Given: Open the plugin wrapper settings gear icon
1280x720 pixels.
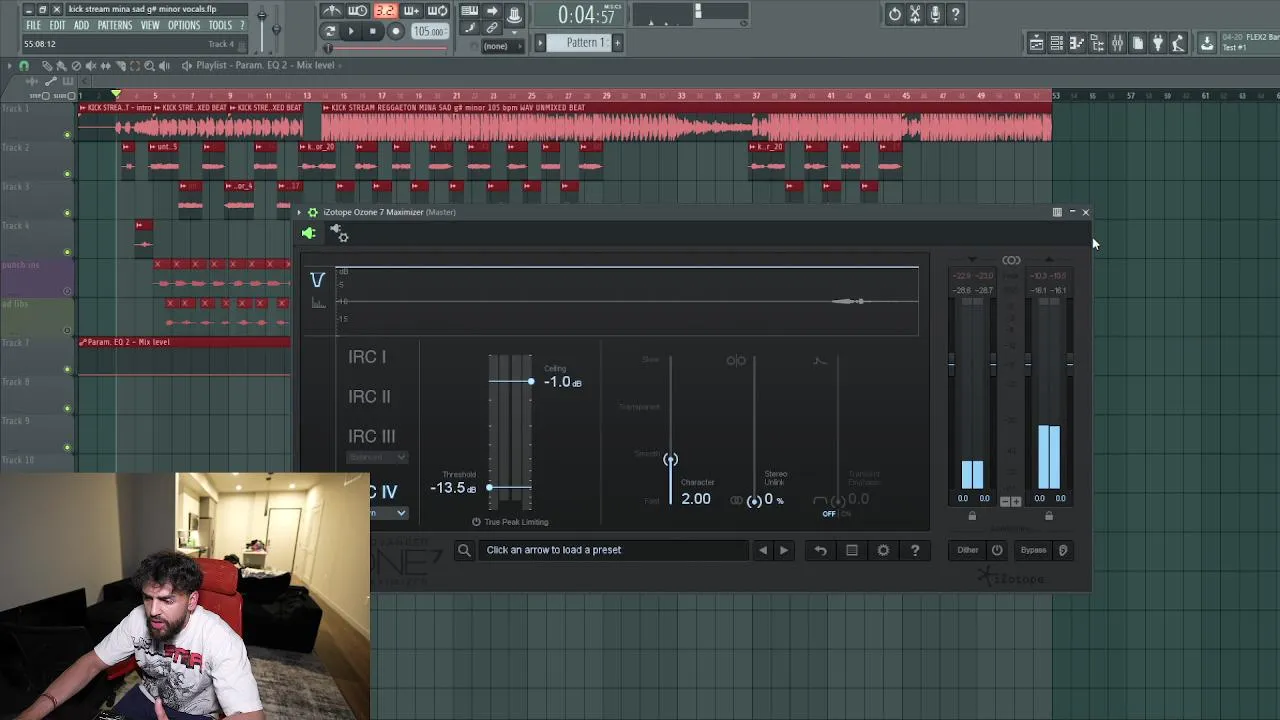Looking at the screenshot, I should pos(340,234).
